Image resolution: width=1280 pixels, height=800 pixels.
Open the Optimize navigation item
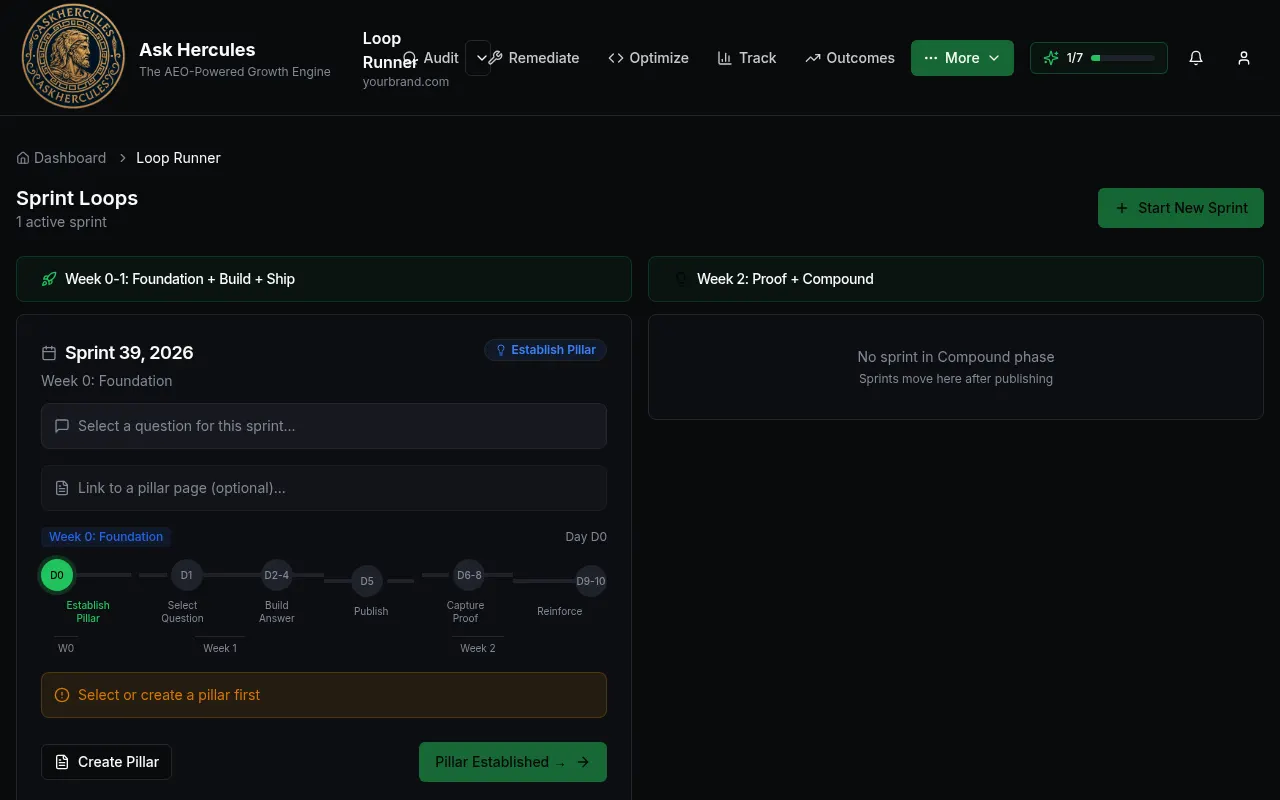[648, 58]
